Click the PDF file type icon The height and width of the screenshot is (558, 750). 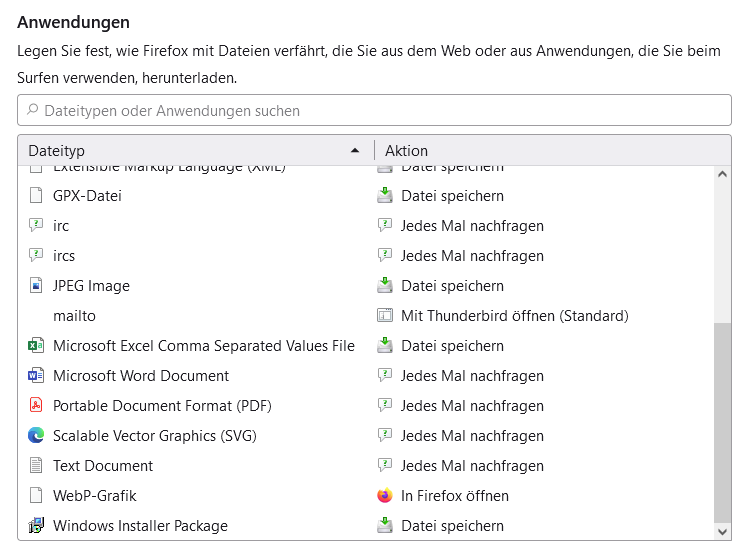click(36, 406)
